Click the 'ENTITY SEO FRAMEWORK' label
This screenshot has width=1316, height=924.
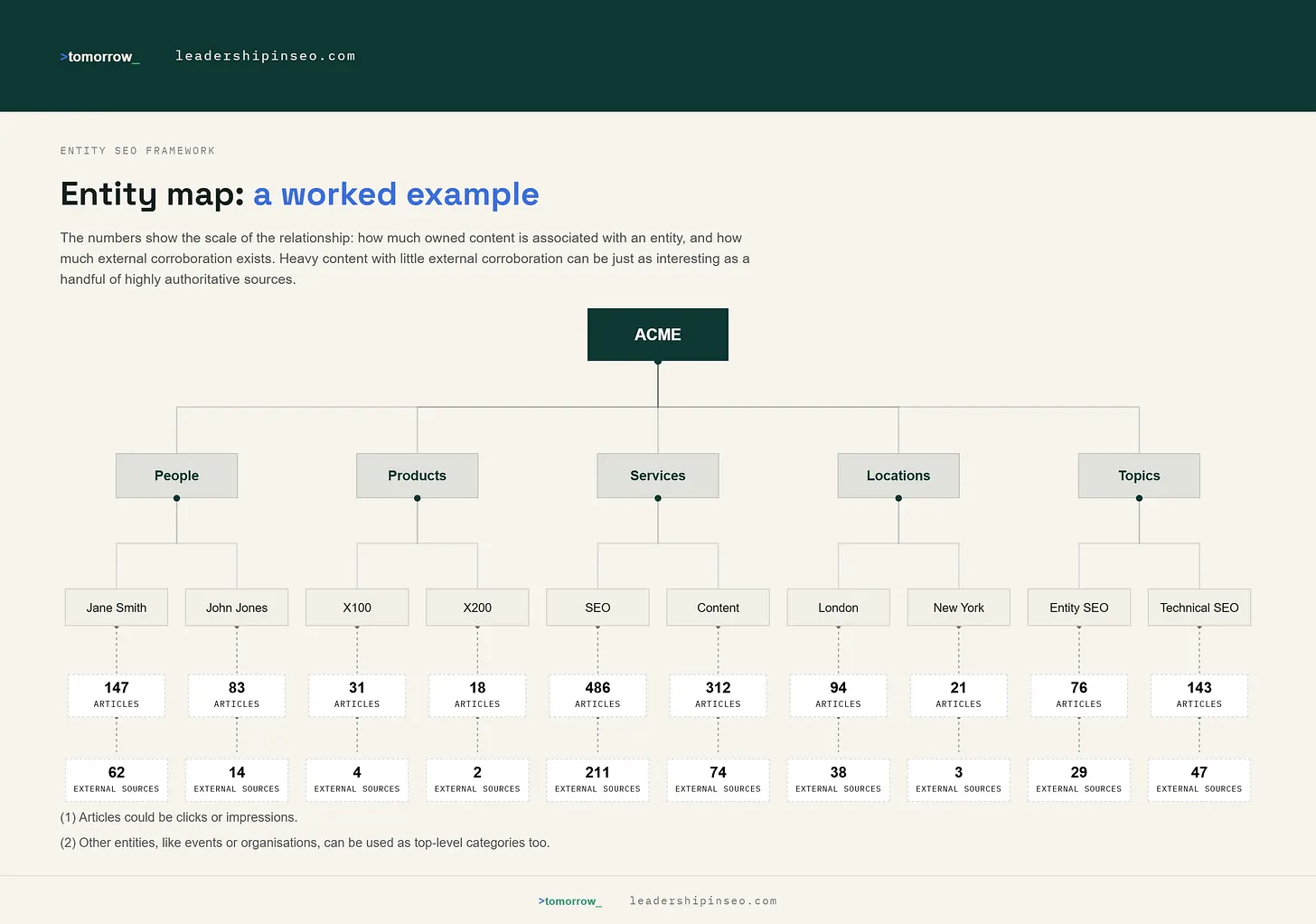pos(137,151)
